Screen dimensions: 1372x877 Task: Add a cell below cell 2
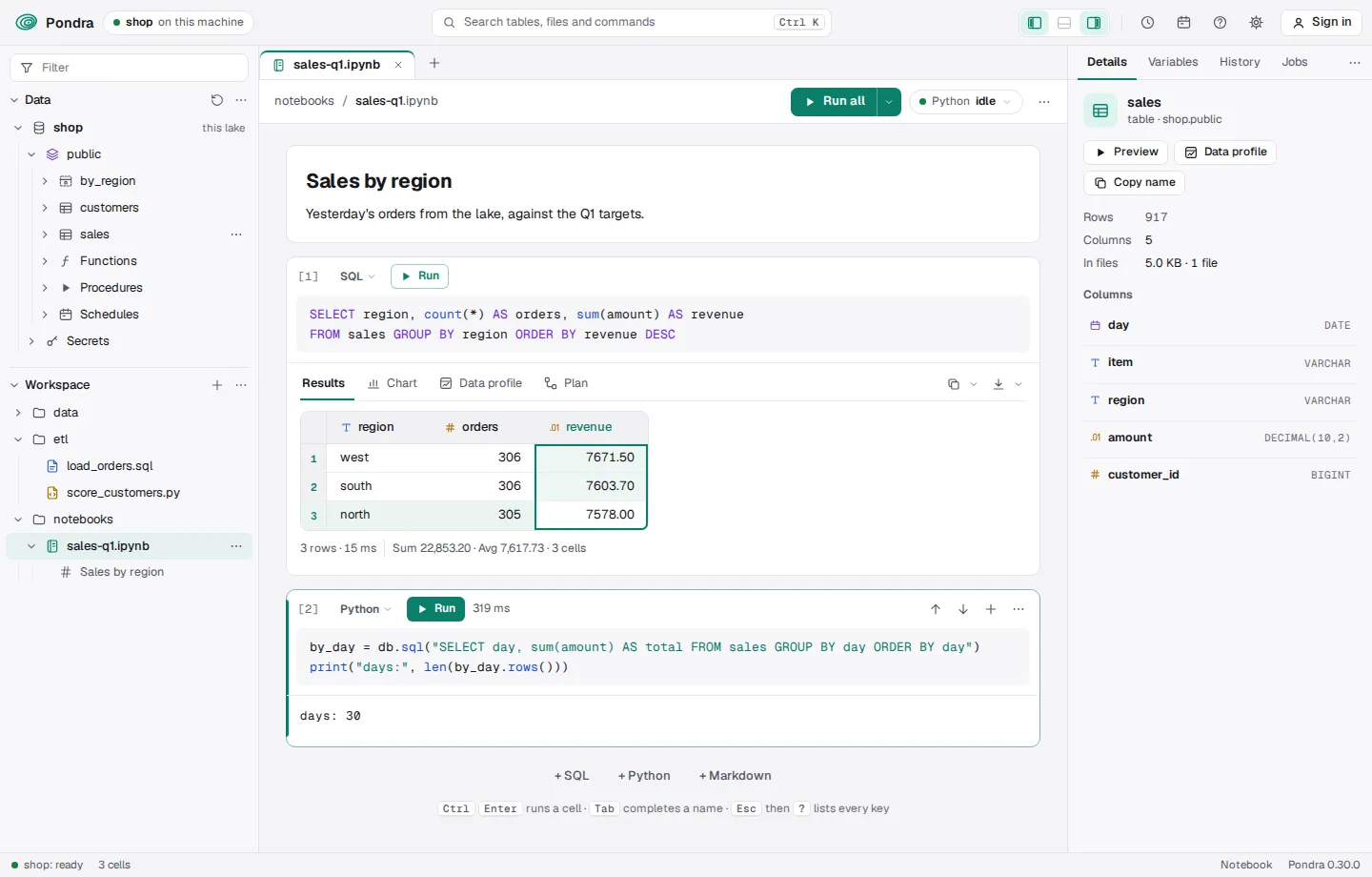point(991,609)
